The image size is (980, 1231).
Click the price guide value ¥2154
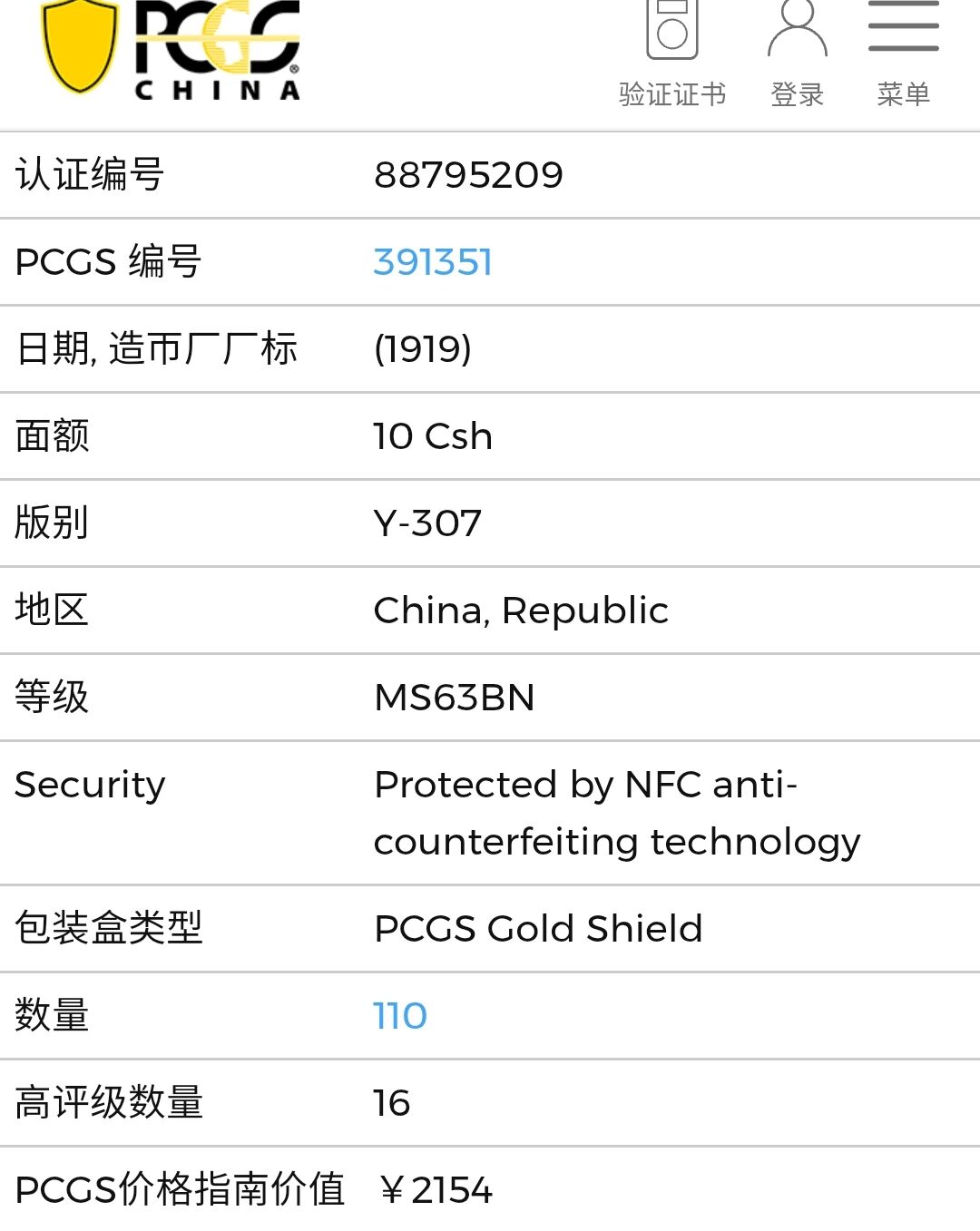pos(436,1190)
